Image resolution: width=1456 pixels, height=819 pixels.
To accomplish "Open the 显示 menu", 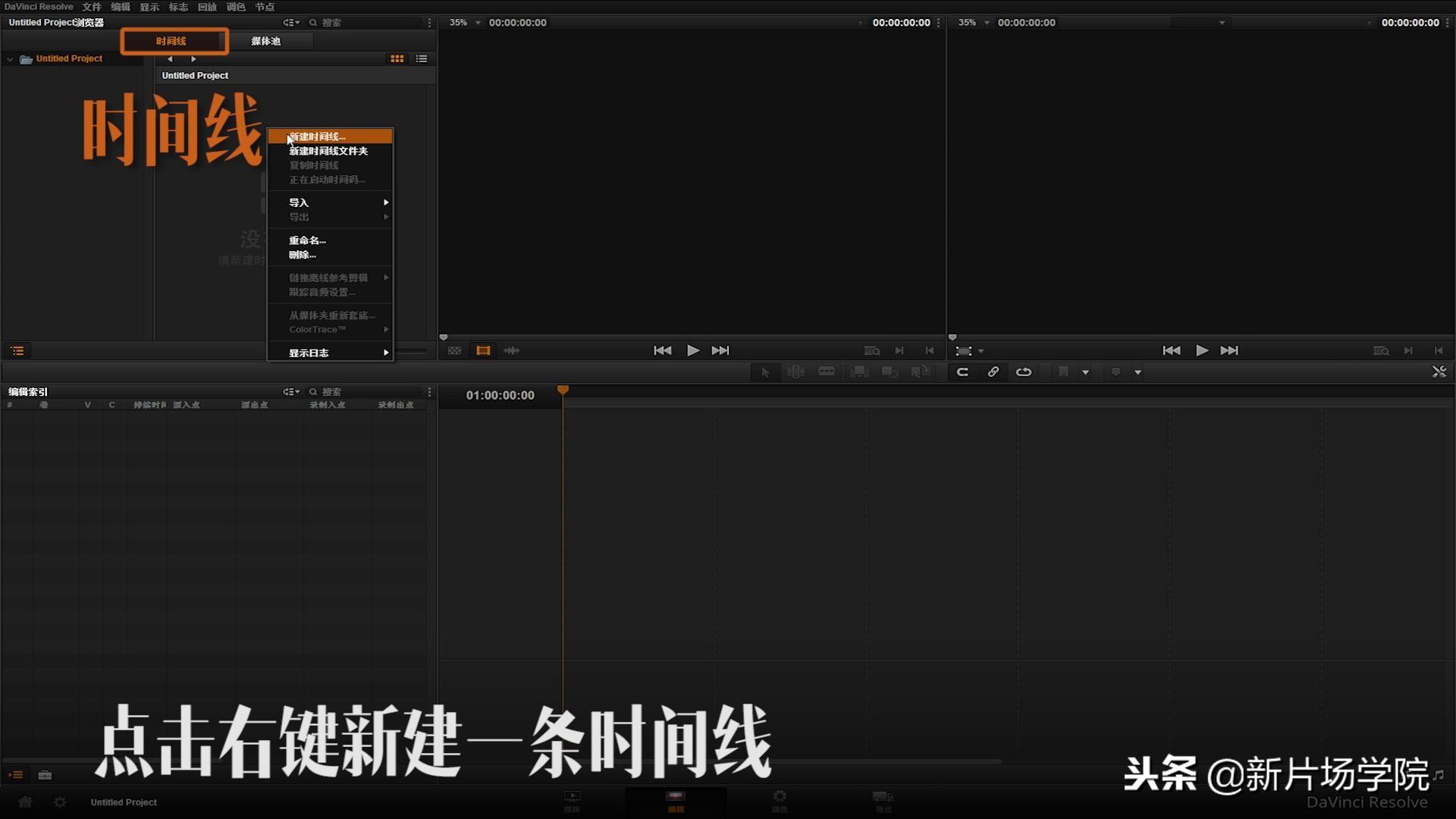I will (149, 7).
